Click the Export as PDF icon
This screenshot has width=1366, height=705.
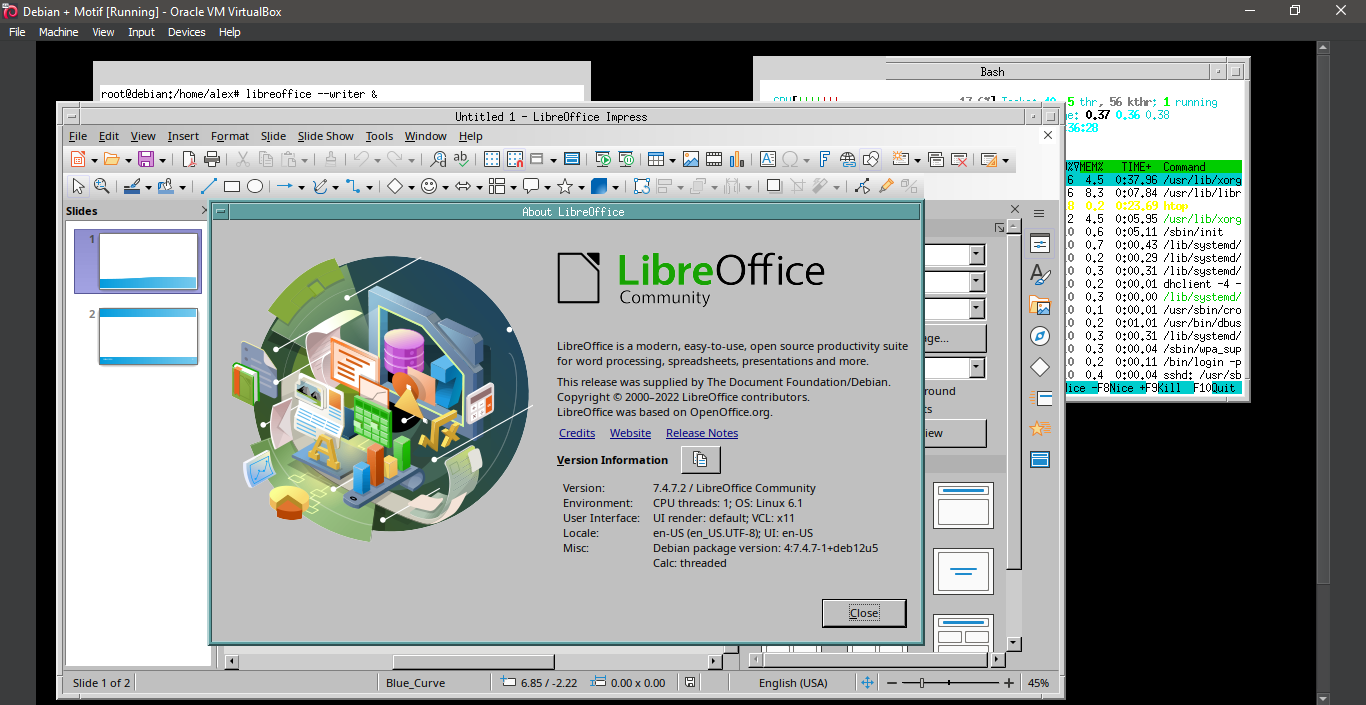coord(188,159)
